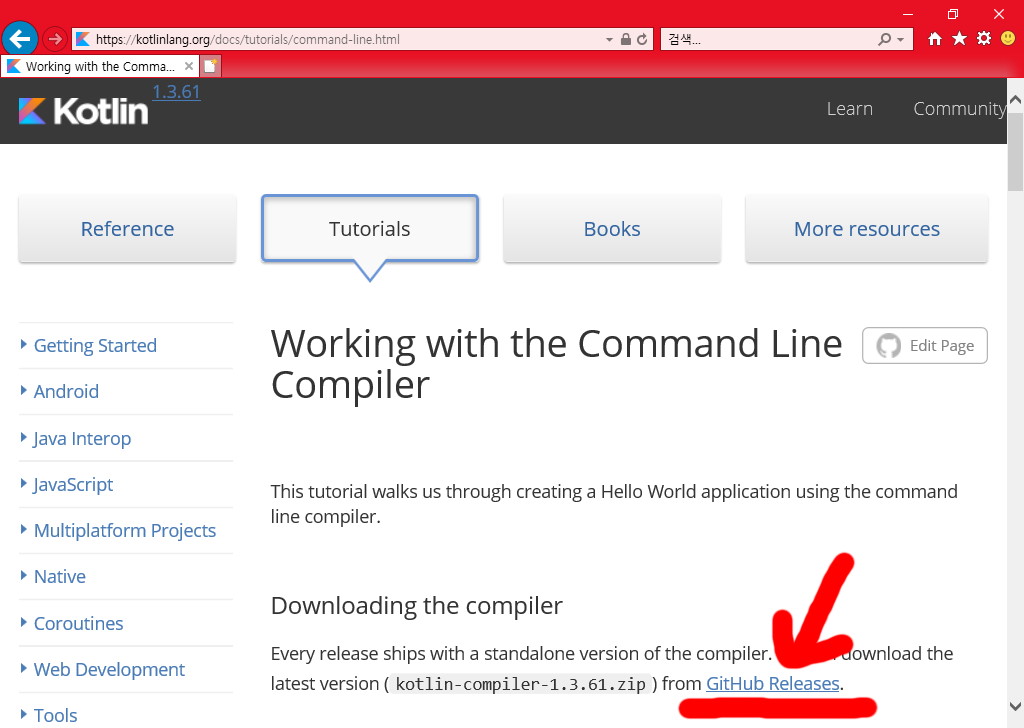
Task: Click the vertical scrollbar thumb
Action: [1016, 151]
